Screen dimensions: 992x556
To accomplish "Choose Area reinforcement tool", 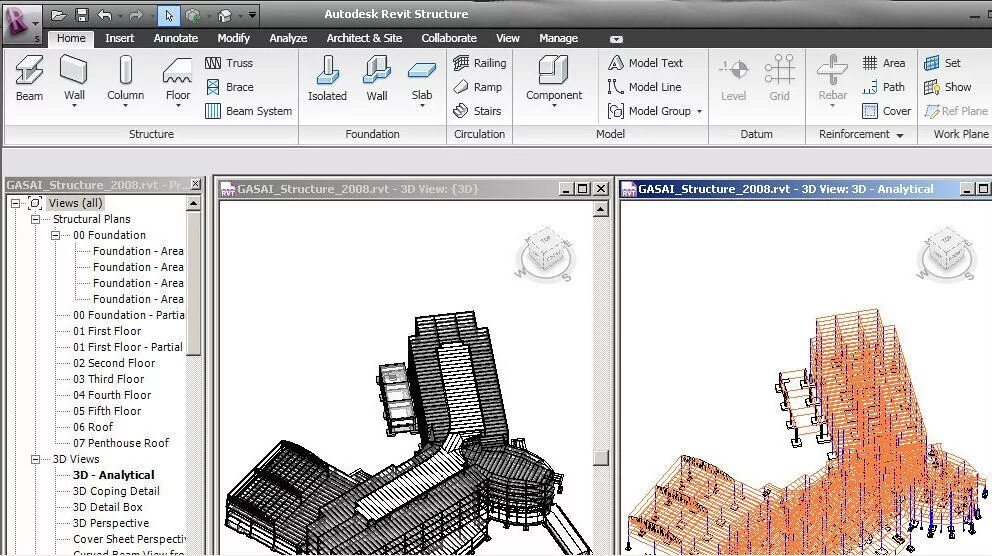I will coord(884,63).
